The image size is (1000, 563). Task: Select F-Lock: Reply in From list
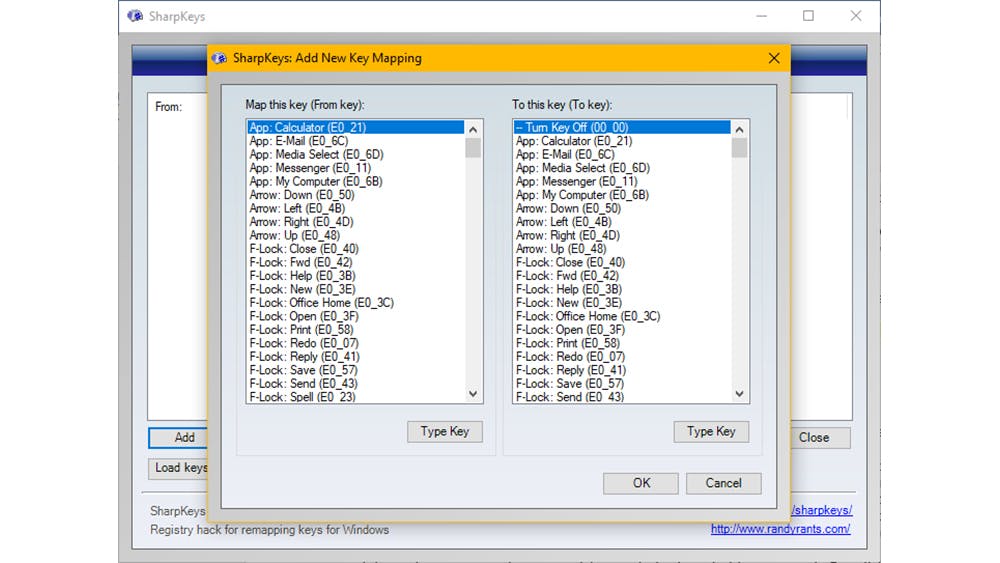pyautogui.click(x=356, y=356)
